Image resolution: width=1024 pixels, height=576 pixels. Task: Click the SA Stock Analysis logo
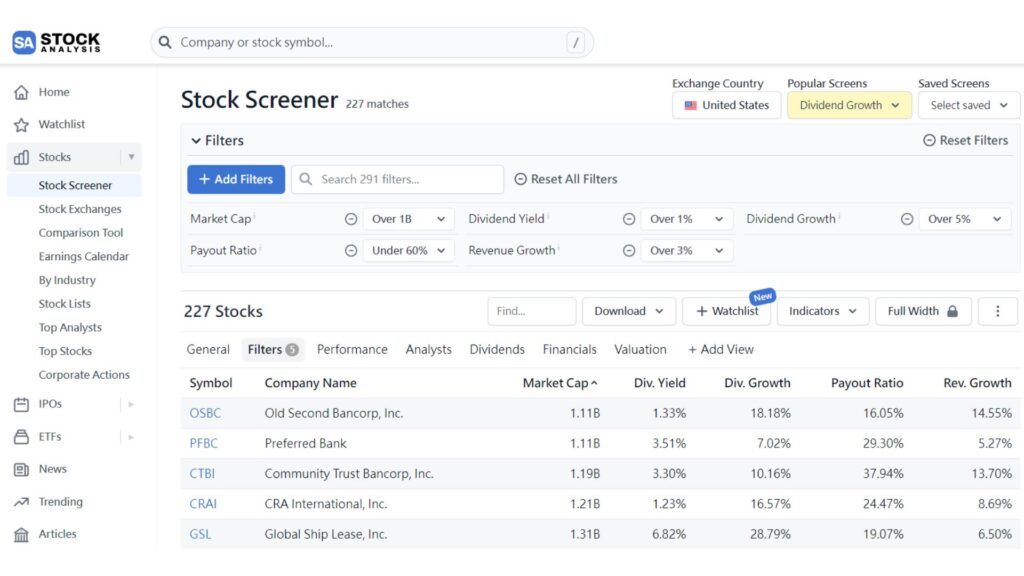[x=55, y=40]
